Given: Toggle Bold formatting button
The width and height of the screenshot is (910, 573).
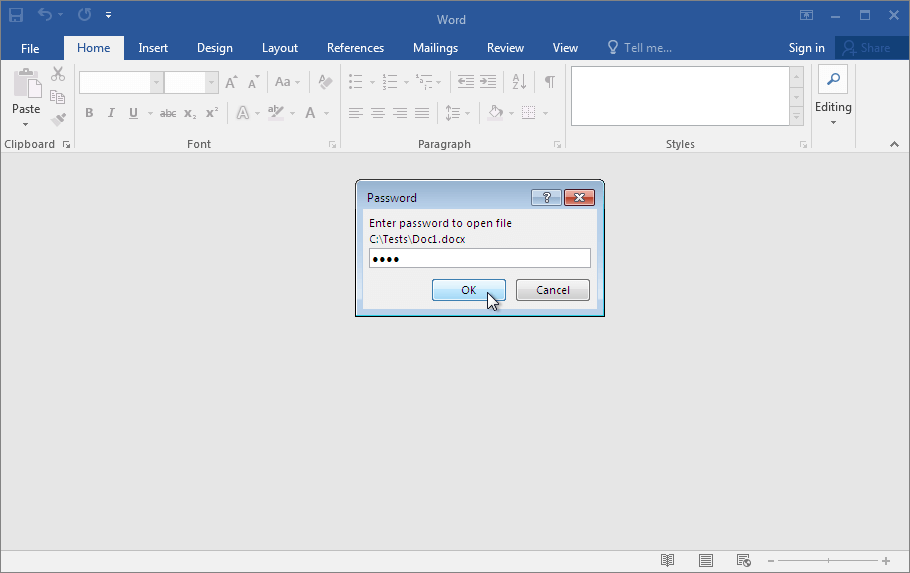Looking at the screenshot, I should tap(89, 113).
